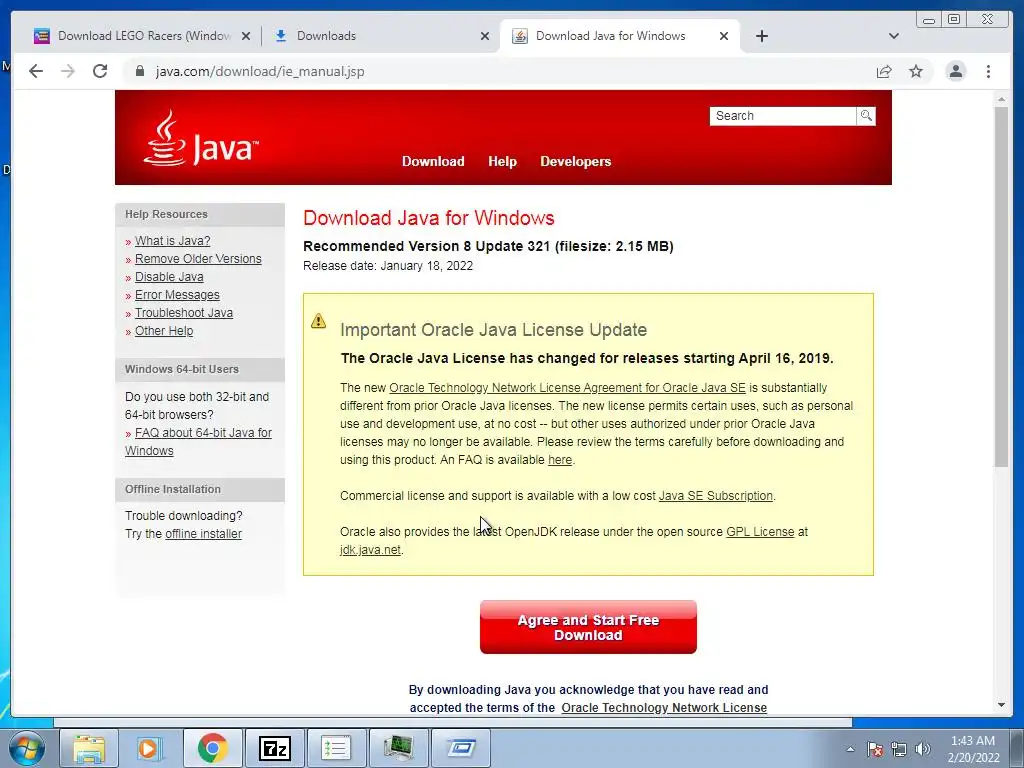Open the Help menu item
Image resolution: width=1024 pixels, height=768 pixels.
click(502, 161)
